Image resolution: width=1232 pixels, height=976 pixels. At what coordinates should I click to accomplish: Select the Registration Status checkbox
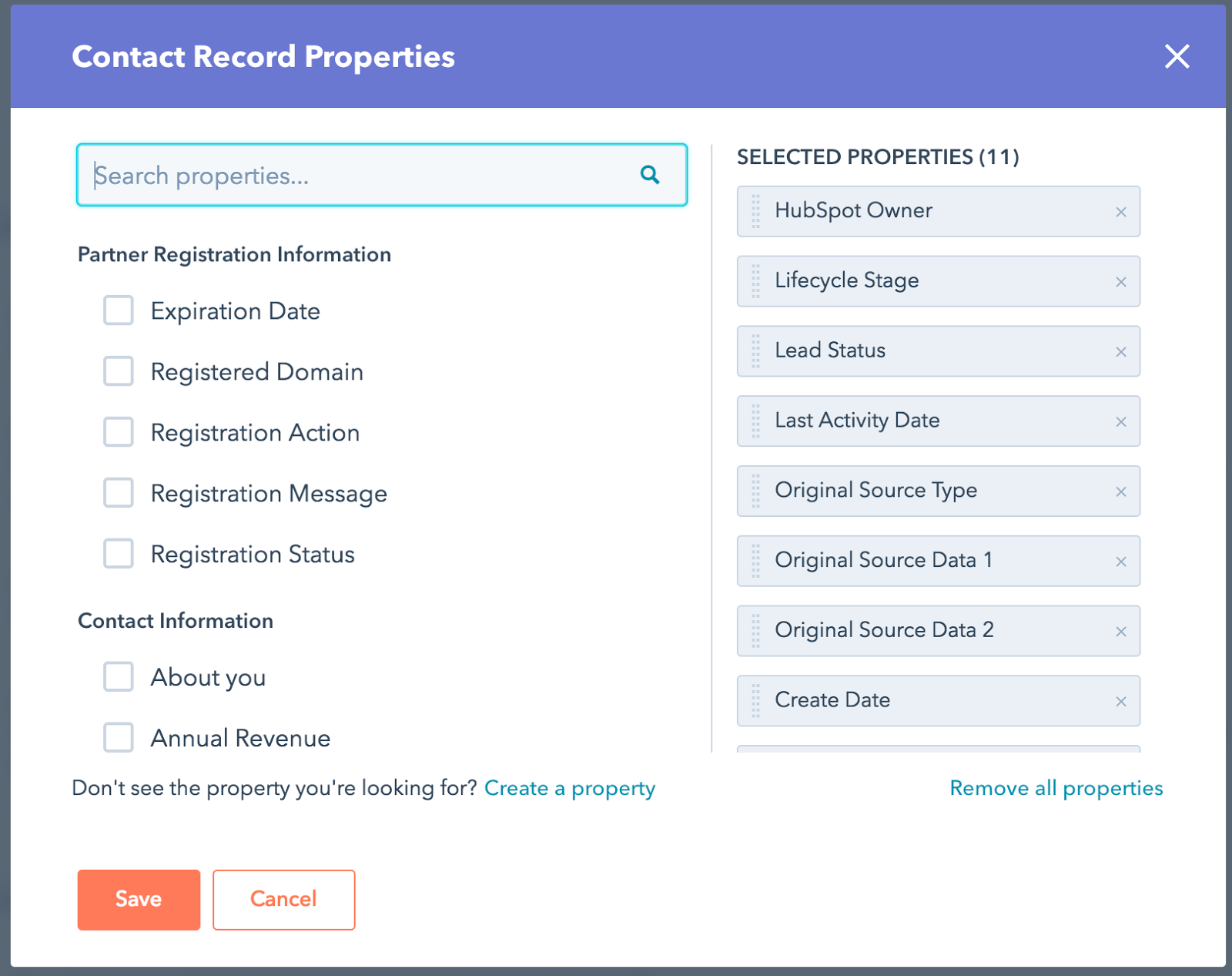(119, 554)
